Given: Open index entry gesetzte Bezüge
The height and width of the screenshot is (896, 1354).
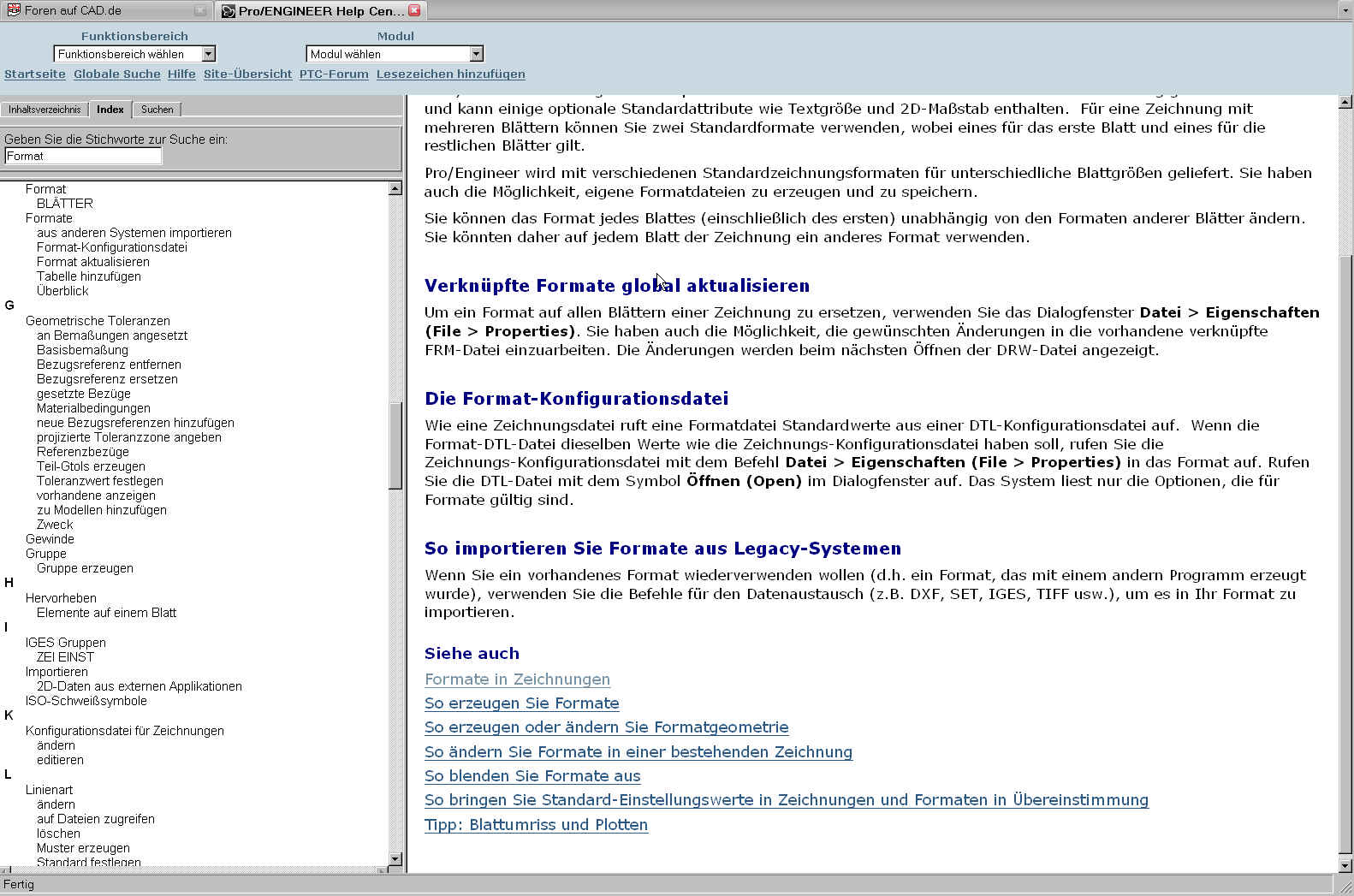Looking at the screenshot, I should (x=84, y=394).
